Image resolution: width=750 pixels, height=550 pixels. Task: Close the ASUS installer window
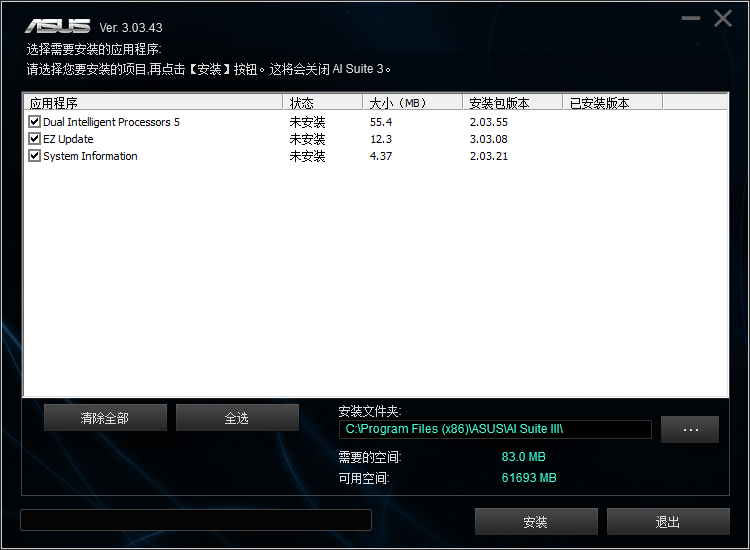[x=723, y=19]
